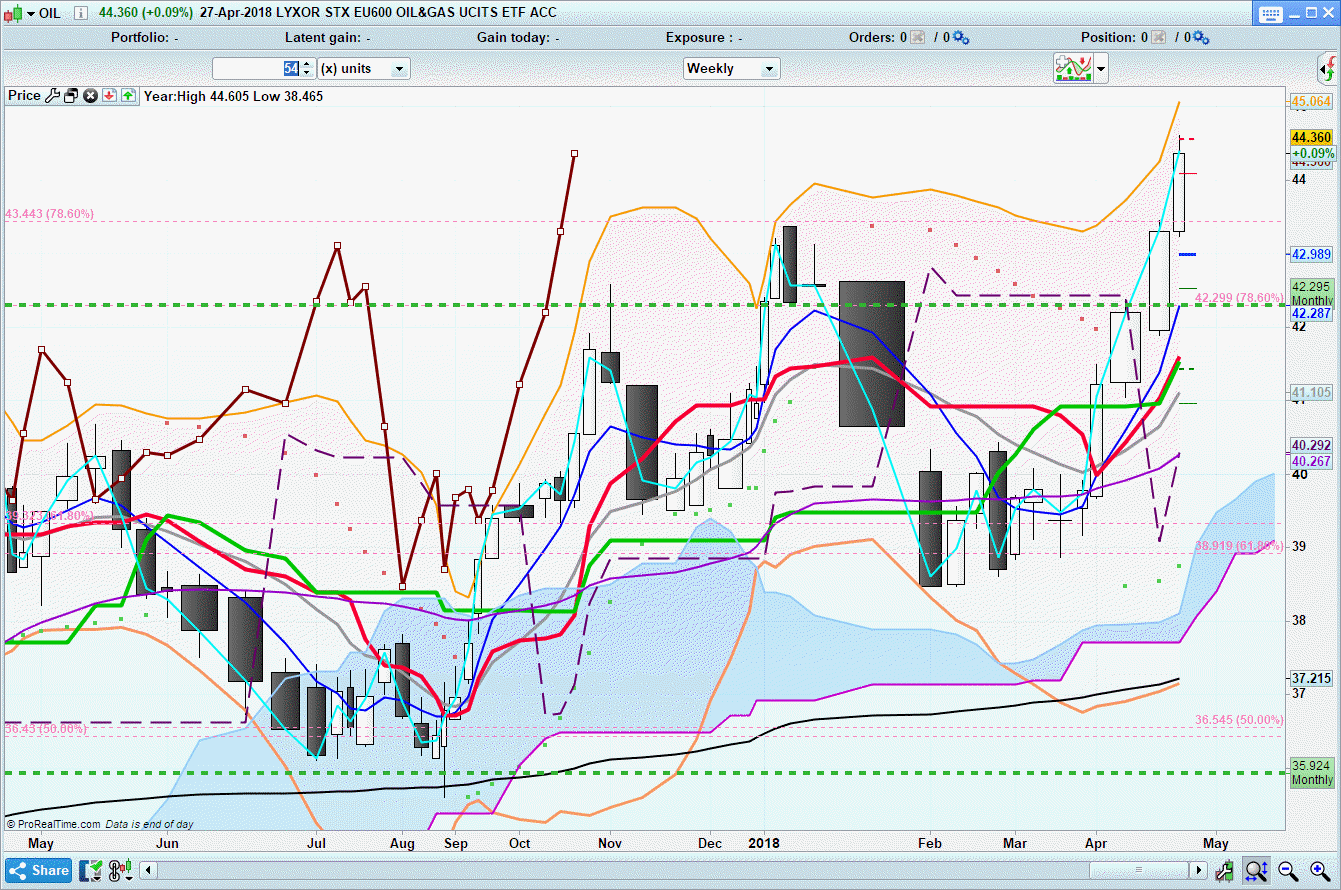Close position using the Position X icon
Viewport: 1341px width, 890px height.
(x=1158, y=38)
